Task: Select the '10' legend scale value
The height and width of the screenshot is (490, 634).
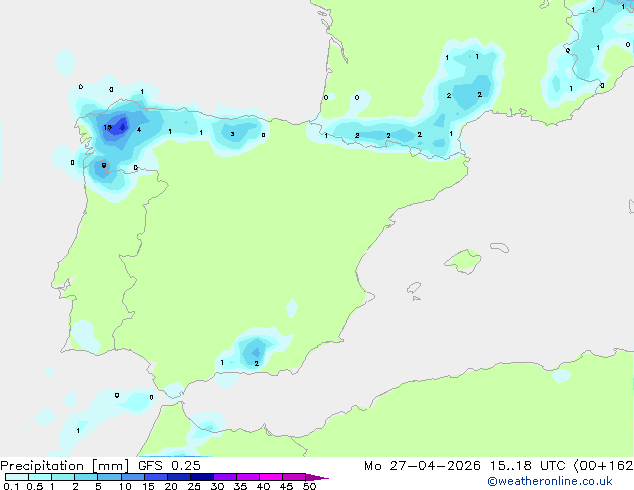Action: (125, 486)
